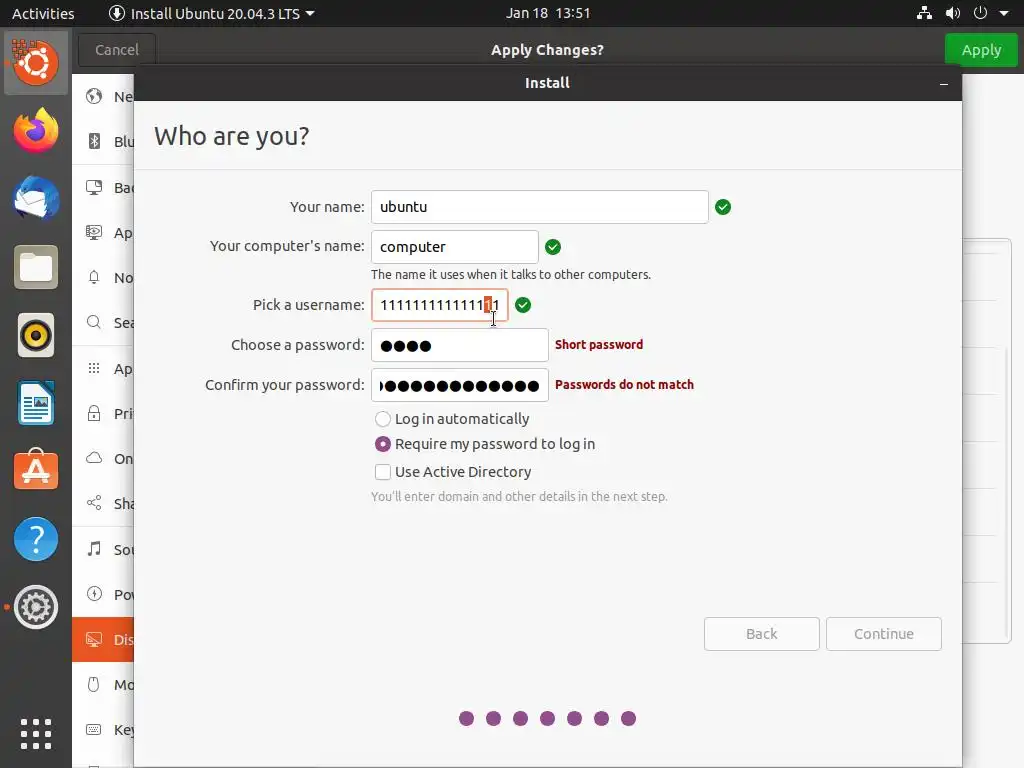1024x768 pixels.
Task: Click the Back button in installer
Action: tap(761, 633)
